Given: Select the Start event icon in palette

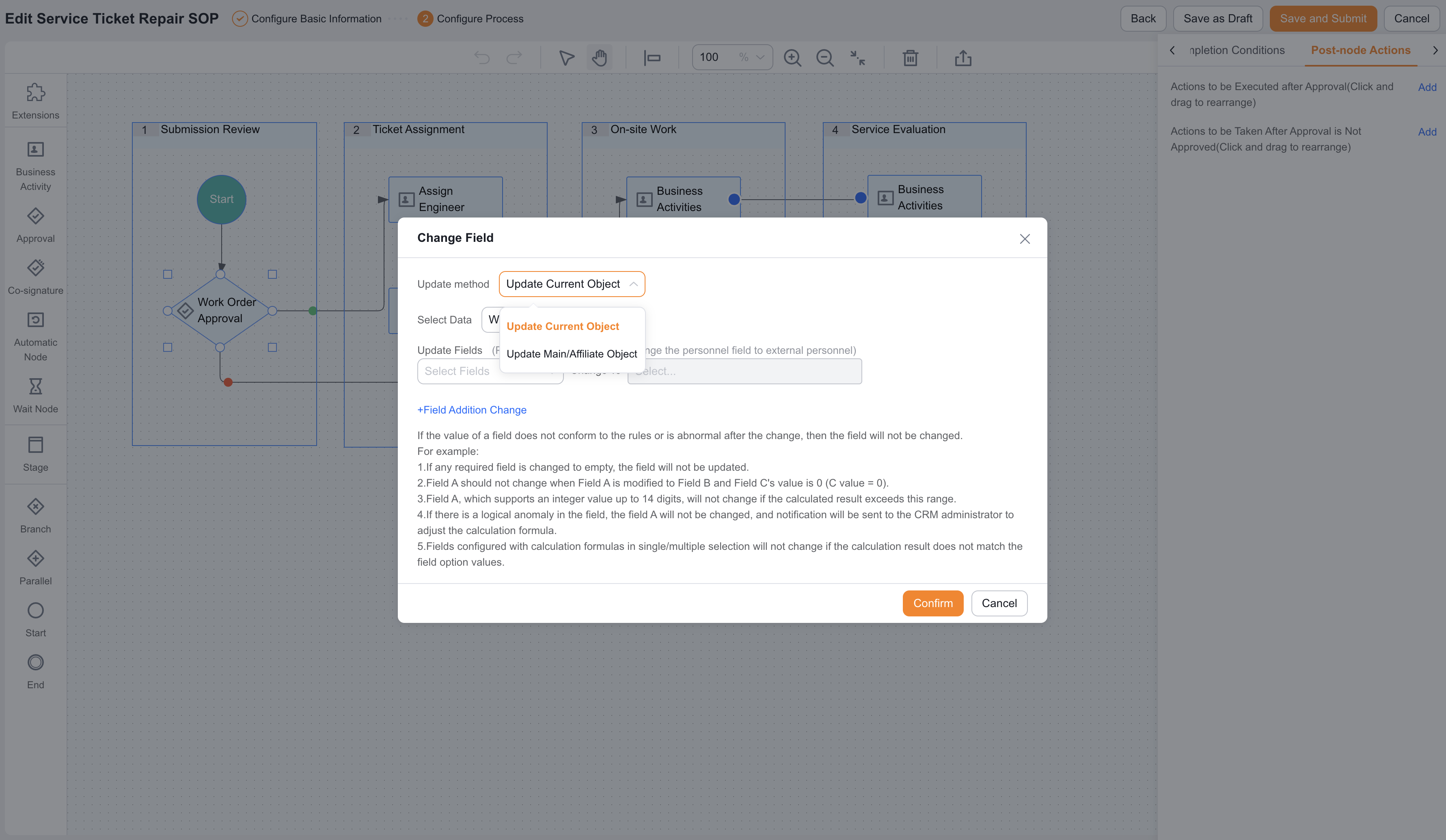Looking at the screenshot, I should (x=36, y=610).
